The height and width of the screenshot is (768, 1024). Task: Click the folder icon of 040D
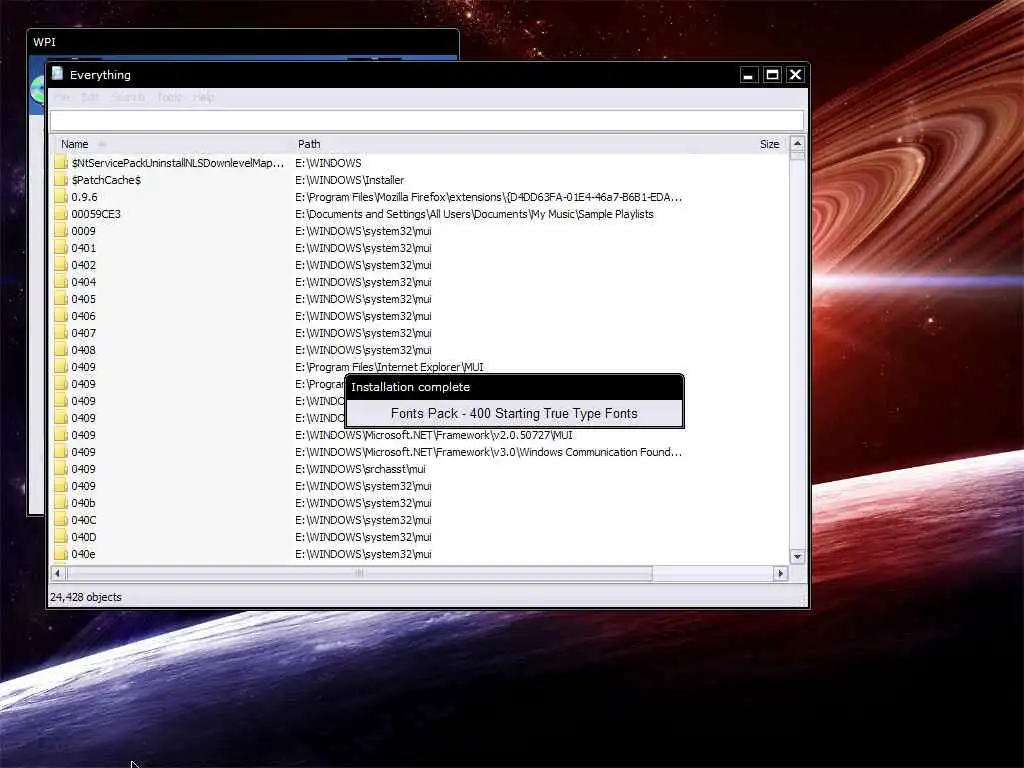coord(61,537)
